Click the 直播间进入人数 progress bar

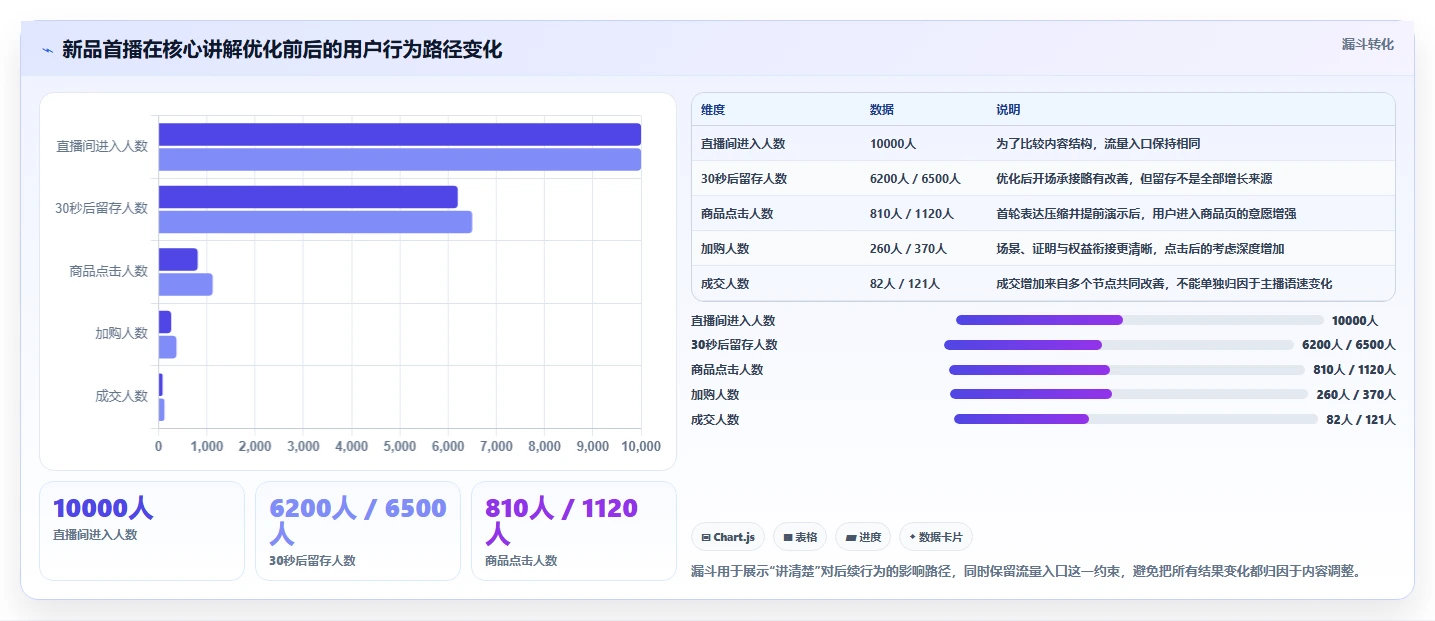tap(1140, 320)
